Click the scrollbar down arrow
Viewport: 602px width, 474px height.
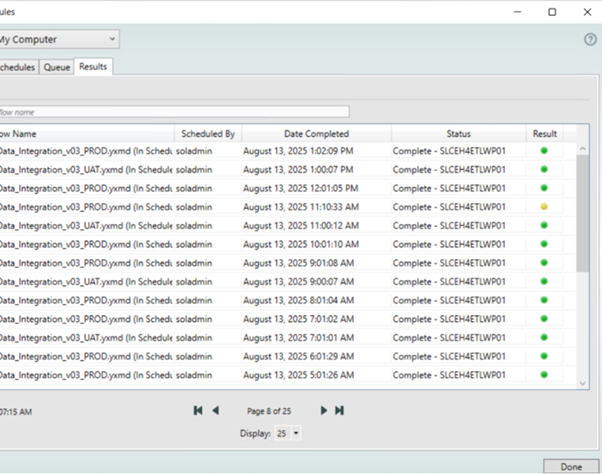click(582, 383)
